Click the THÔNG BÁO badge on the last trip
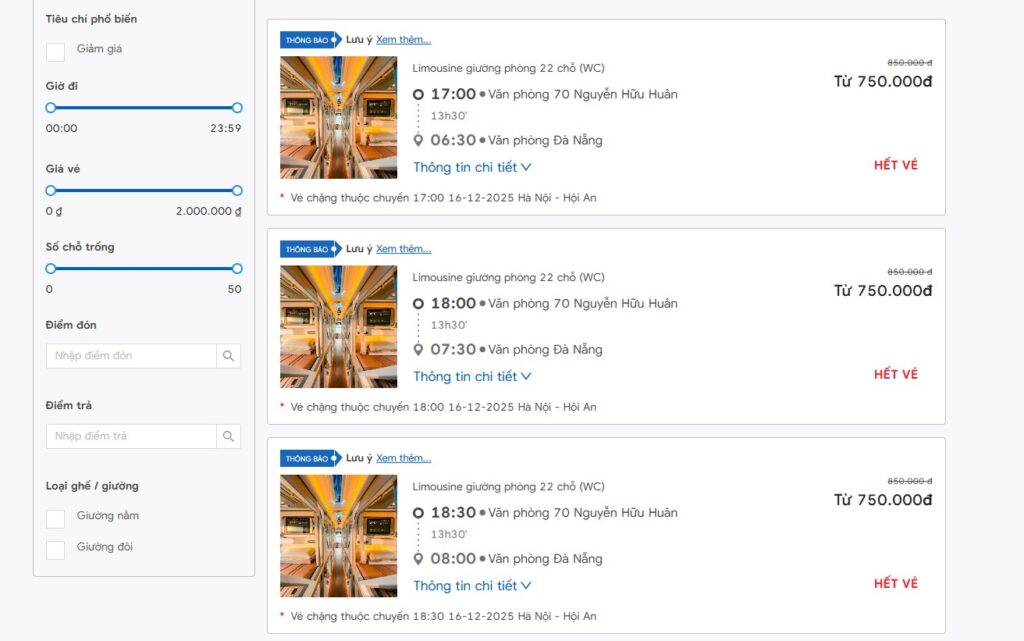 [308, 457]
